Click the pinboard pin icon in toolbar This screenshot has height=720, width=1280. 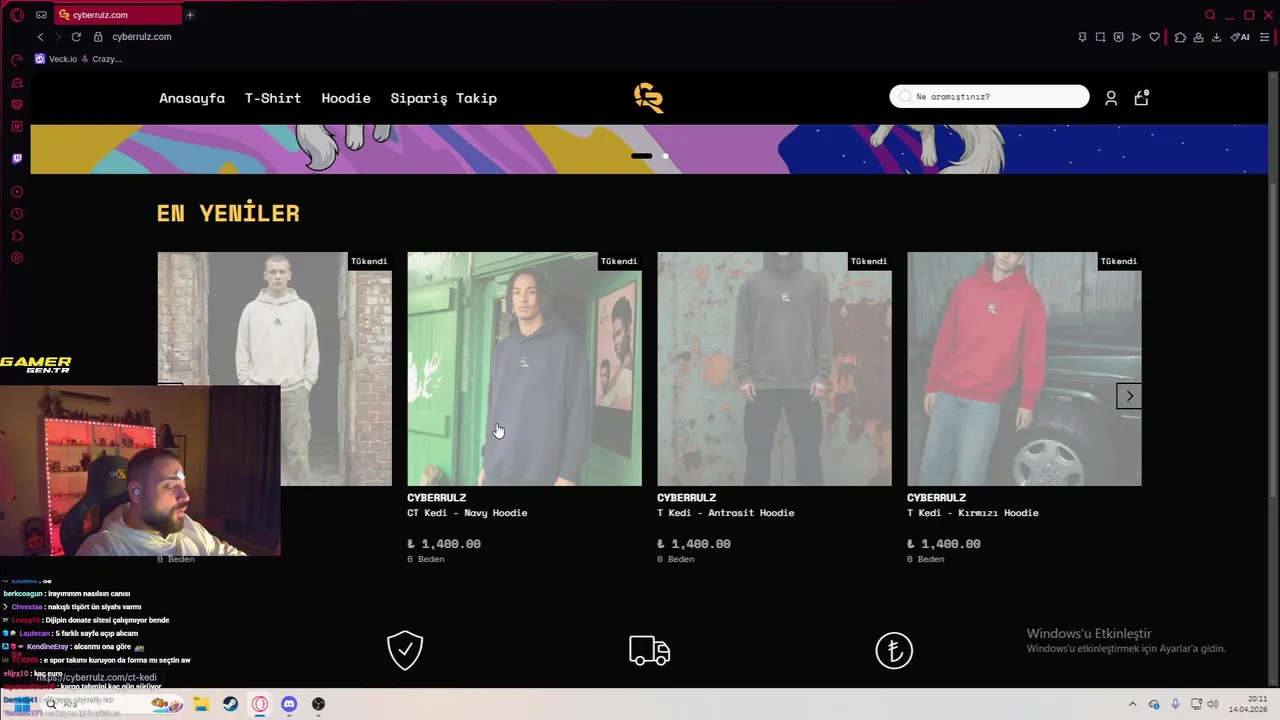[1082, 37]
